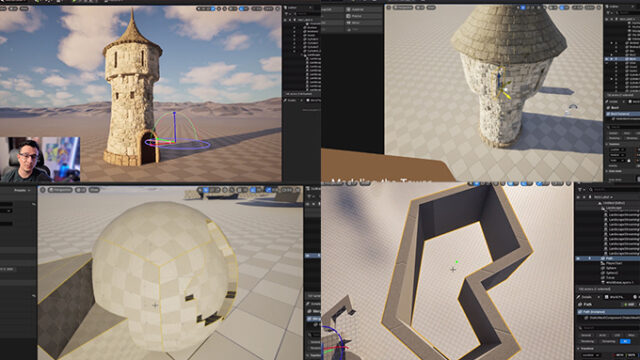Open viewport options menu above the cone-roof tower

389,7
